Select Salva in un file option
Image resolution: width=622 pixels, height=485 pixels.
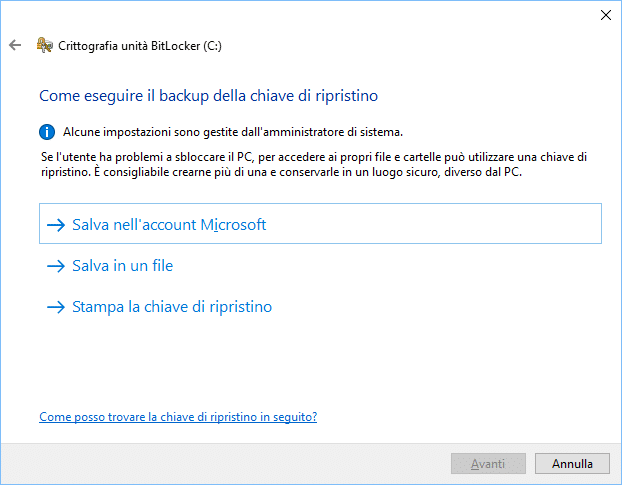(123, 266)
